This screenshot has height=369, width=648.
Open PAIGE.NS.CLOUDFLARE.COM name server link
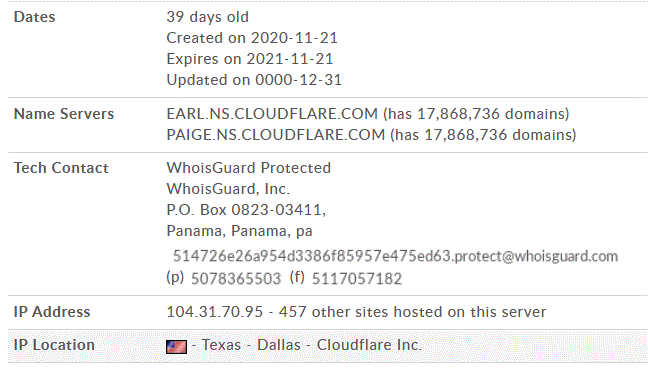pos(276,135)
